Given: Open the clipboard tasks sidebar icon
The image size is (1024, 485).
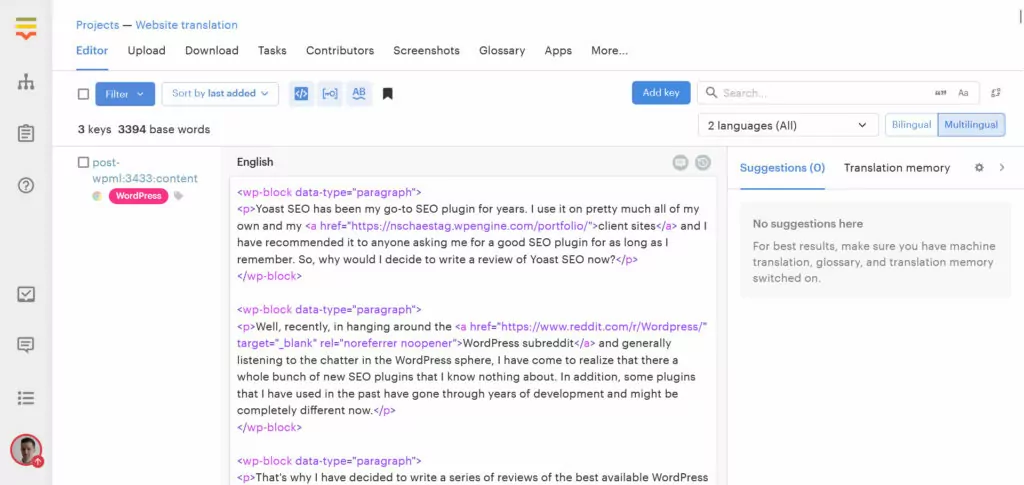Looking at the screenshot, I should coord(26,133).
